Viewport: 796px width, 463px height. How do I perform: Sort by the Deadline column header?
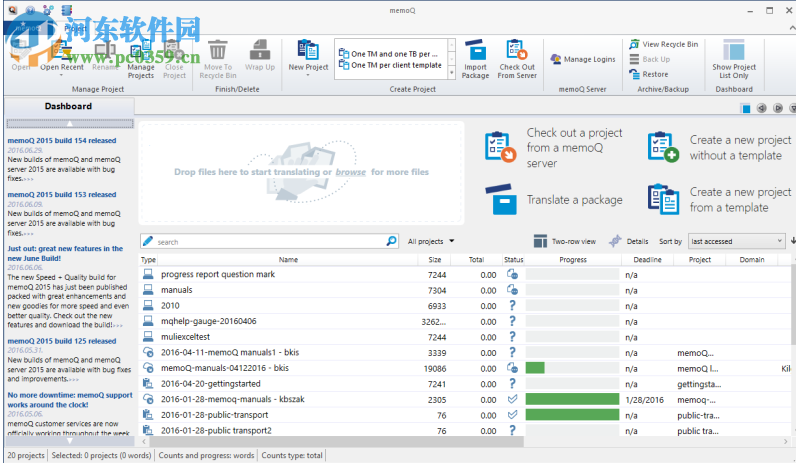(647, 259)
